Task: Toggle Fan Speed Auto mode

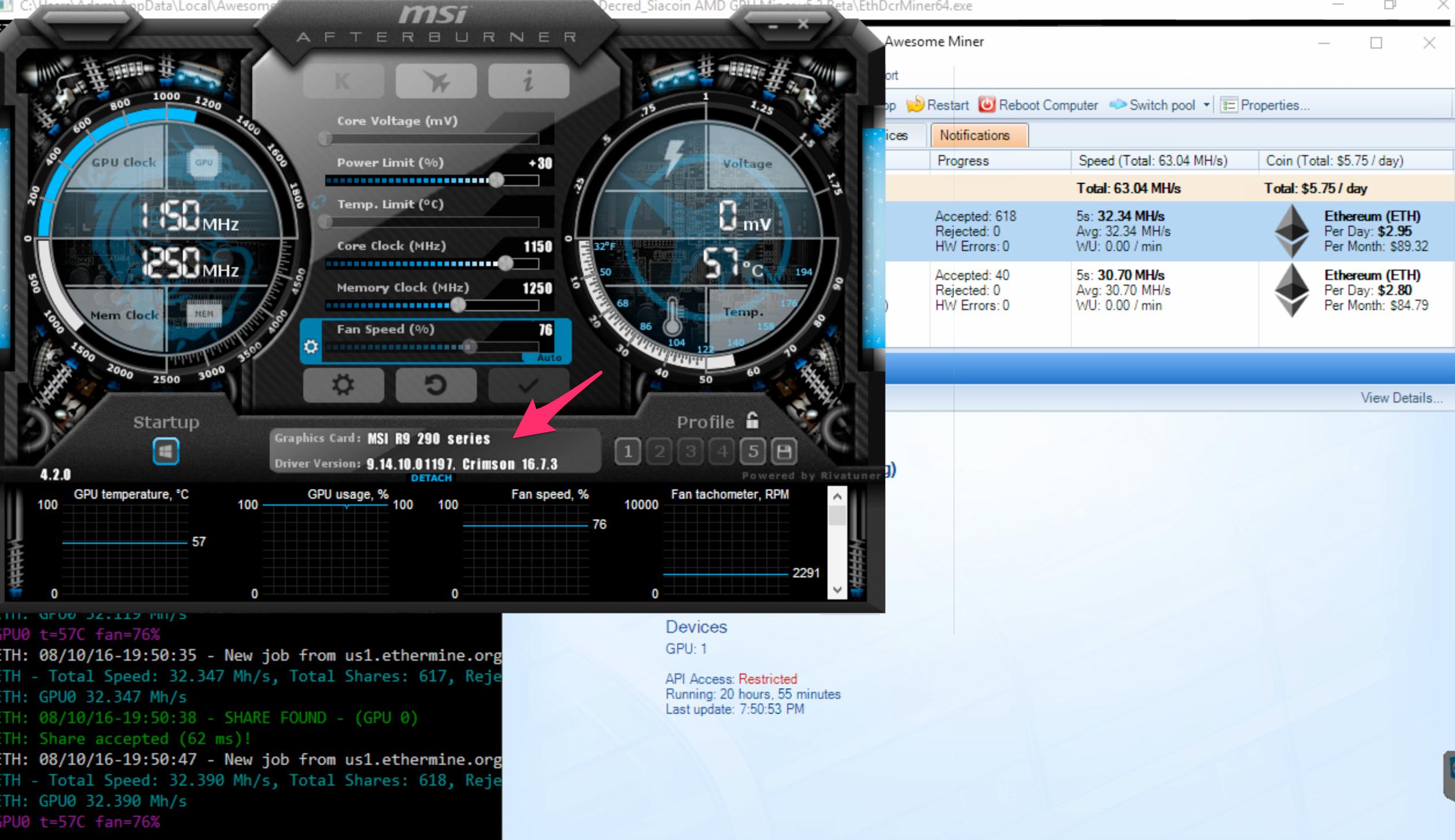Action: tap(549, 358)
